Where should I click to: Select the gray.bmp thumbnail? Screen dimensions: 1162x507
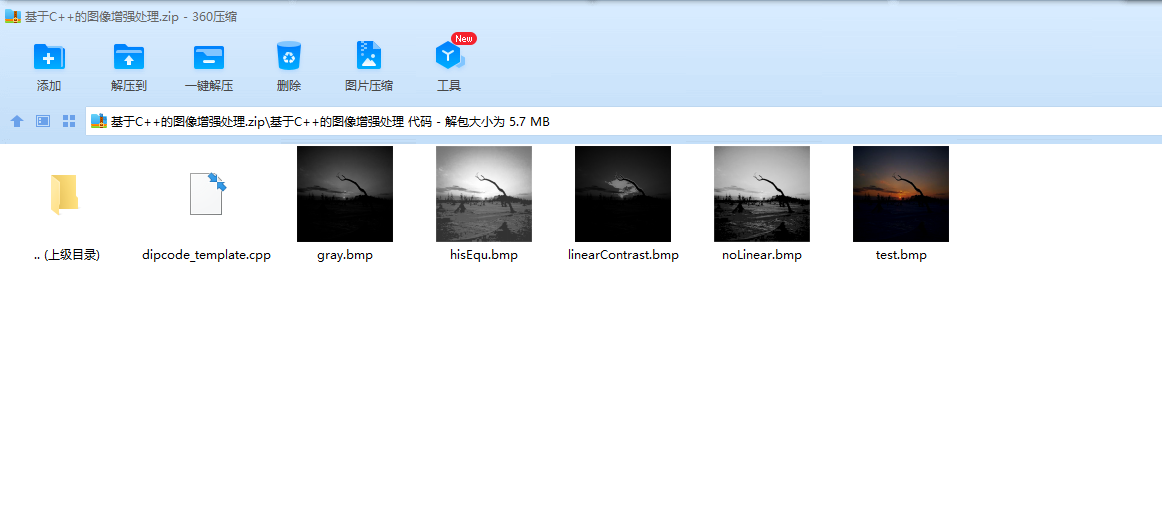345,193
